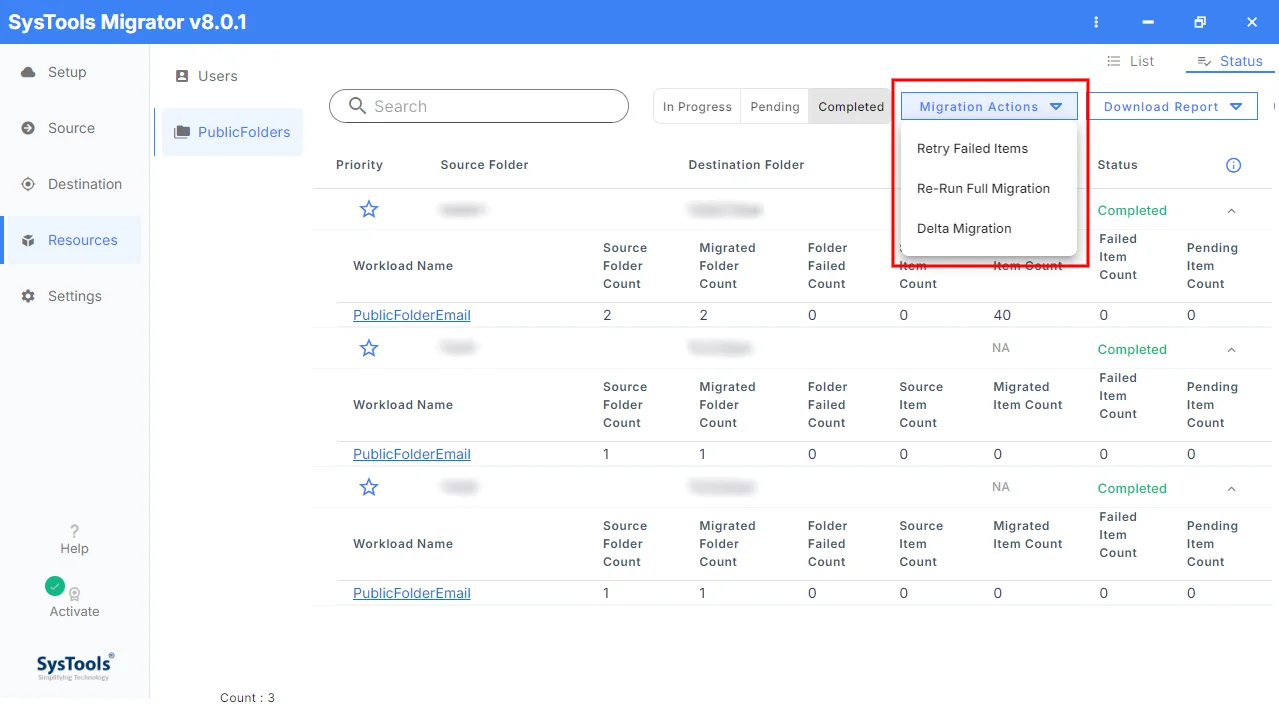Show Completed migrations
This screenshot has height=720, width=1279.
click(x=851, y=107)
